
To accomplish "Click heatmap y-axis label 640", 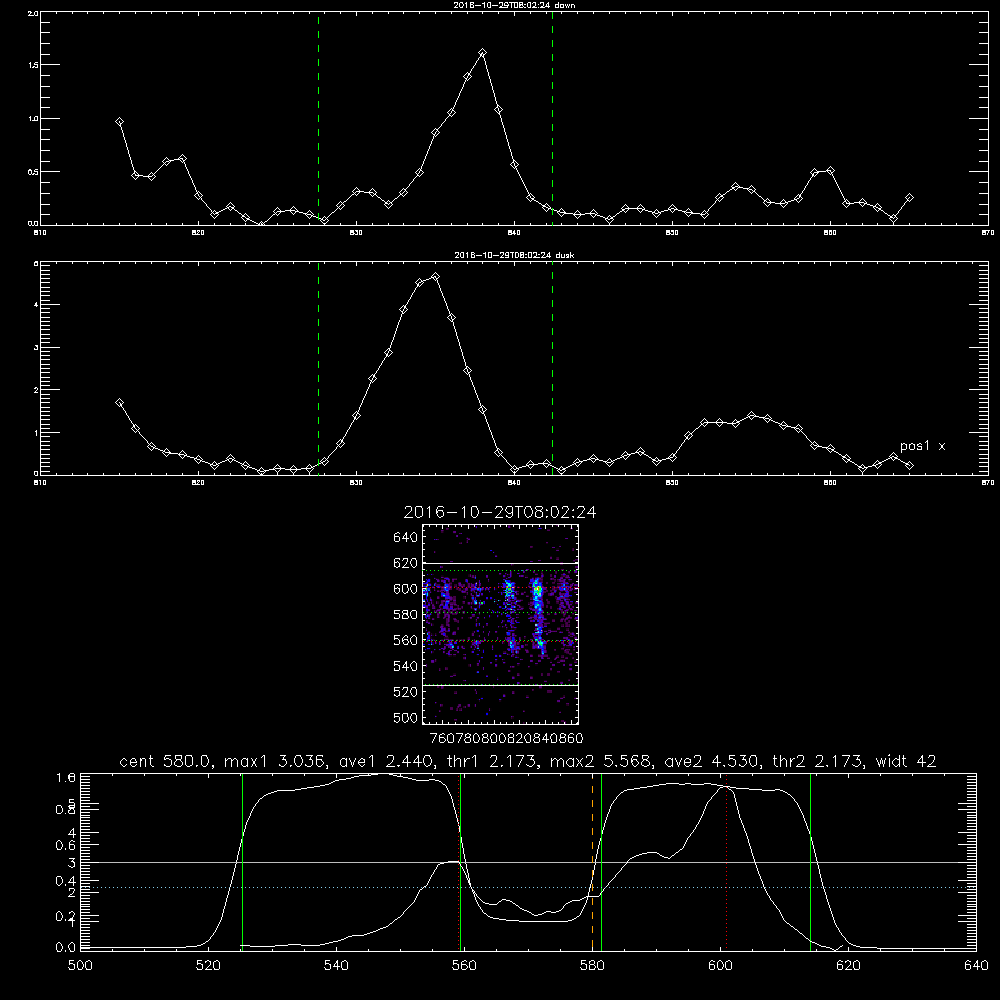I will [x=406, y=537].
